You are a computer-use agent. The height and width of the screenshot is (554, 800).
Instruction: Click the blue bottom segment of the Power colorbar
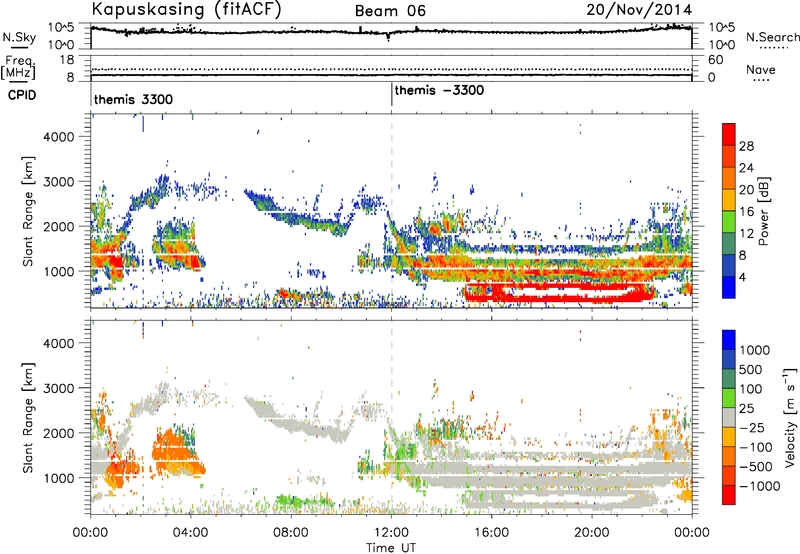coord(729,287)
